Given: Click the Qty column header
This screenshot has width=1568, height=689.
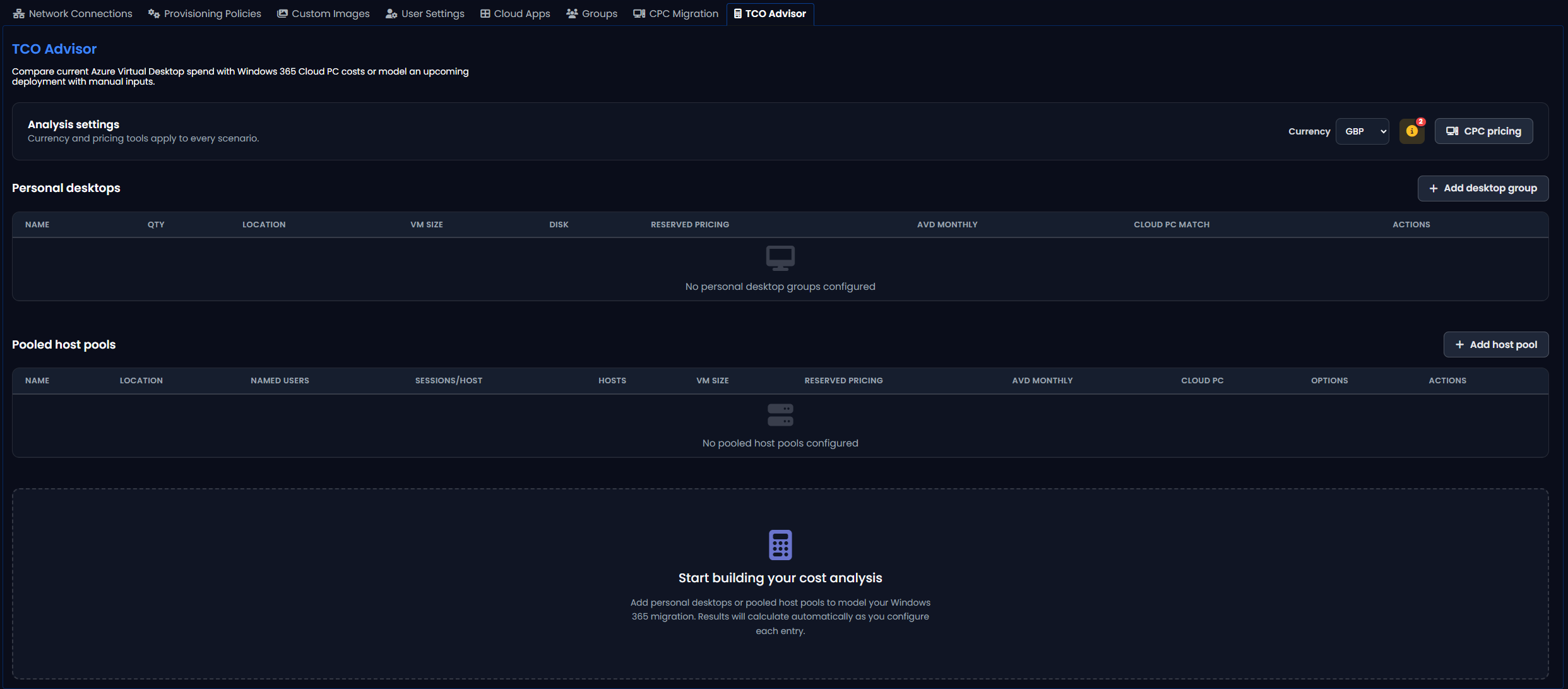Looking at the screenshot, I should point(156,225).
